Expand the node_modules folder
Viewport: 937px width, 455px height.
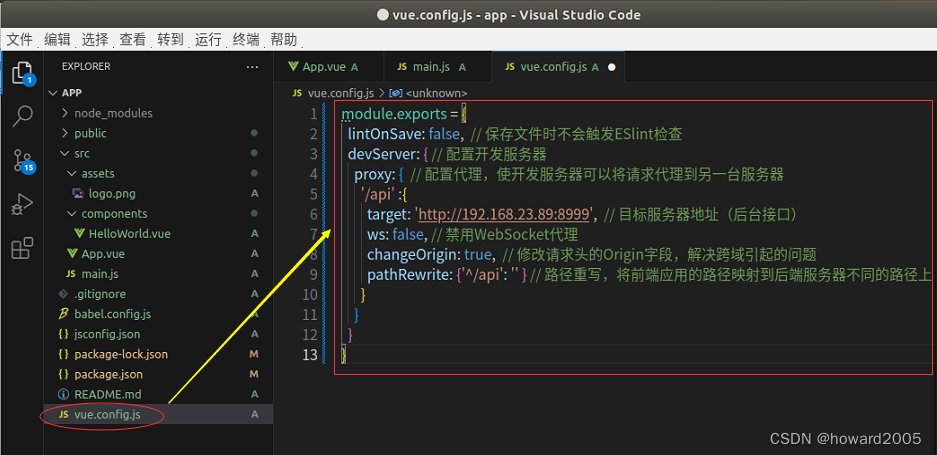pyautogui.click(x=65, y=113)
